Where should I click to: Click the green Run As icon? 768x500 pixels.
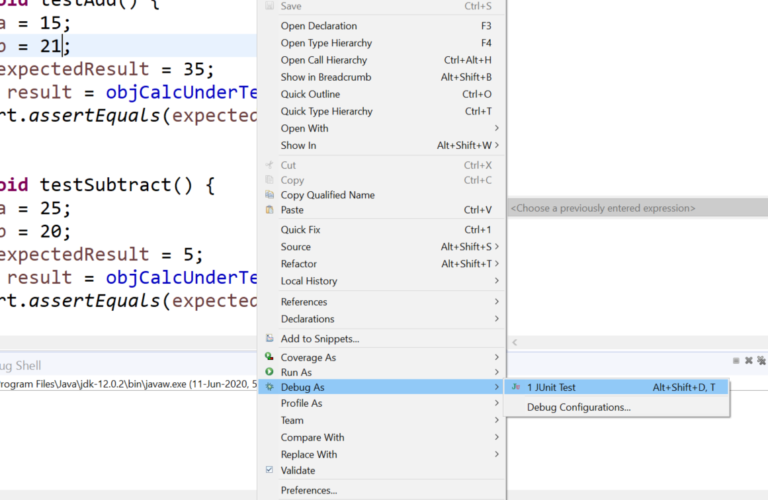[269, 372]
